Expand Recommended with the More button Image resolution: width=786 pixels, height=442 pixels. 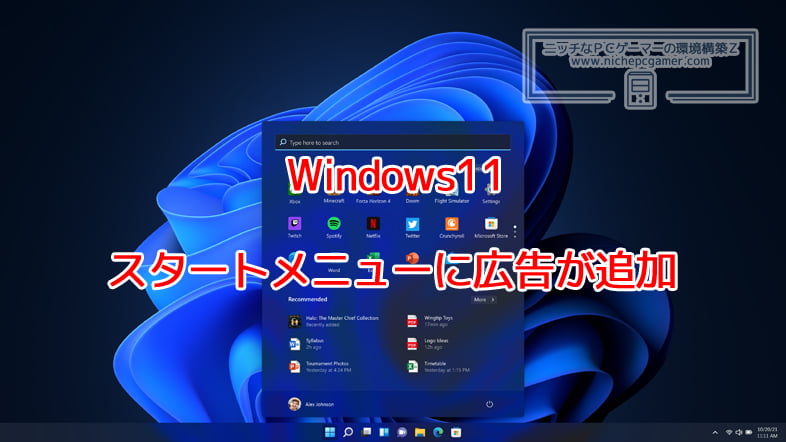click(484, 300)
